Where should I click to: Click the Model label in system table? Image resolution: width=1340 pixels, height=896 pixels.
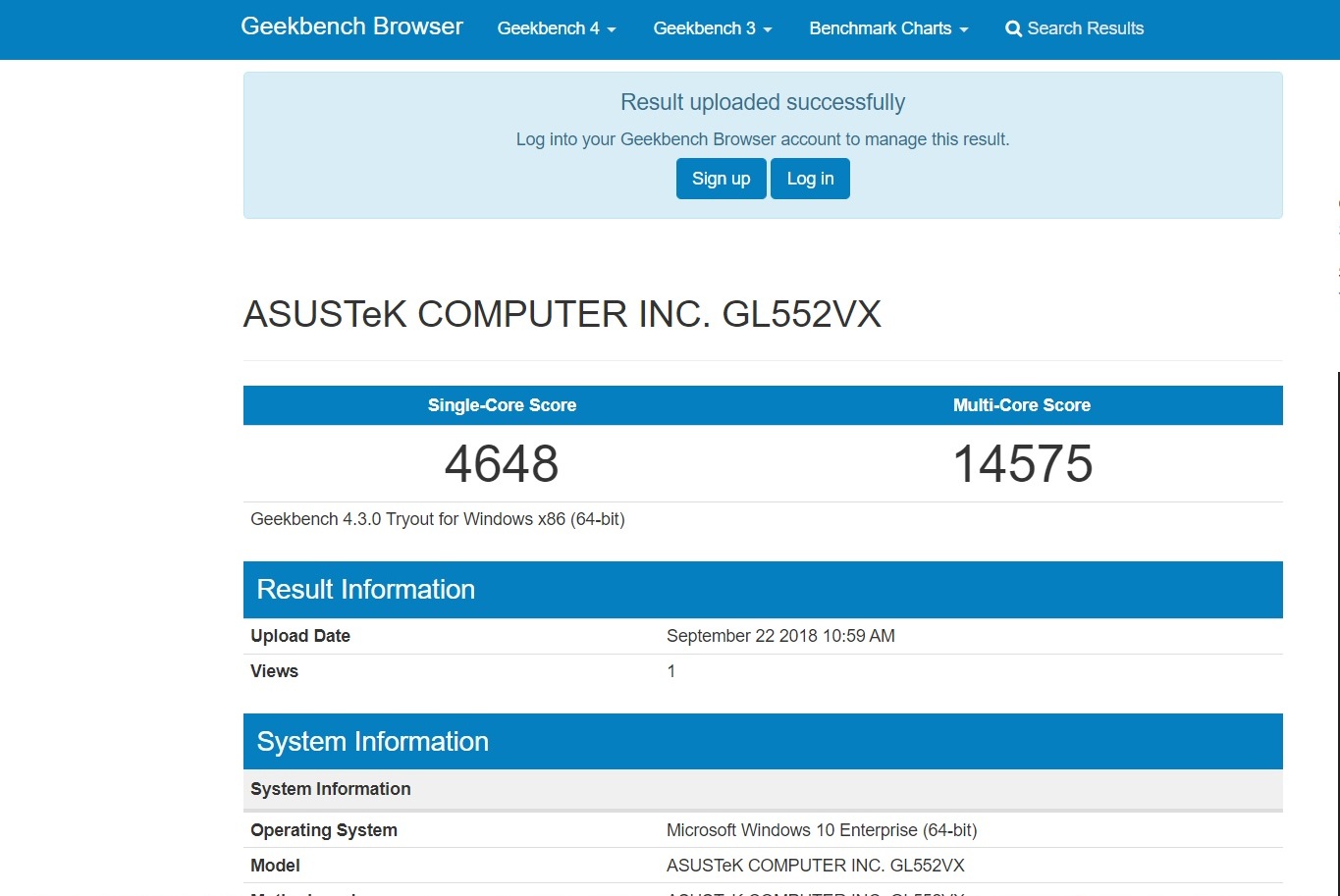point(275,866)
